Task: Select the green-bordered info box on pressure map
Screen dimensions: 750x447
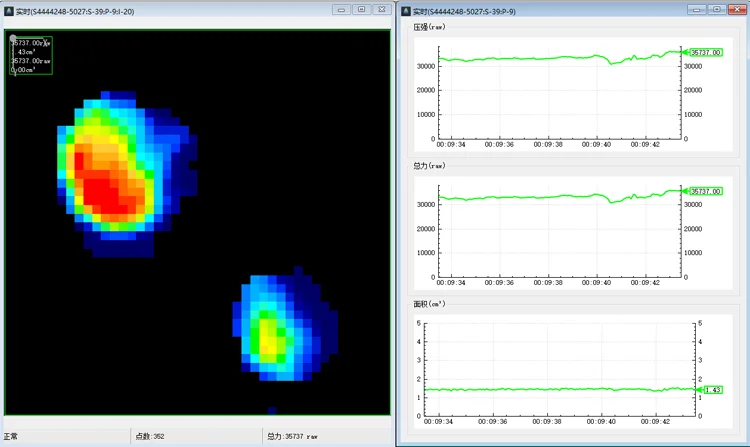Action: point(31,55)
